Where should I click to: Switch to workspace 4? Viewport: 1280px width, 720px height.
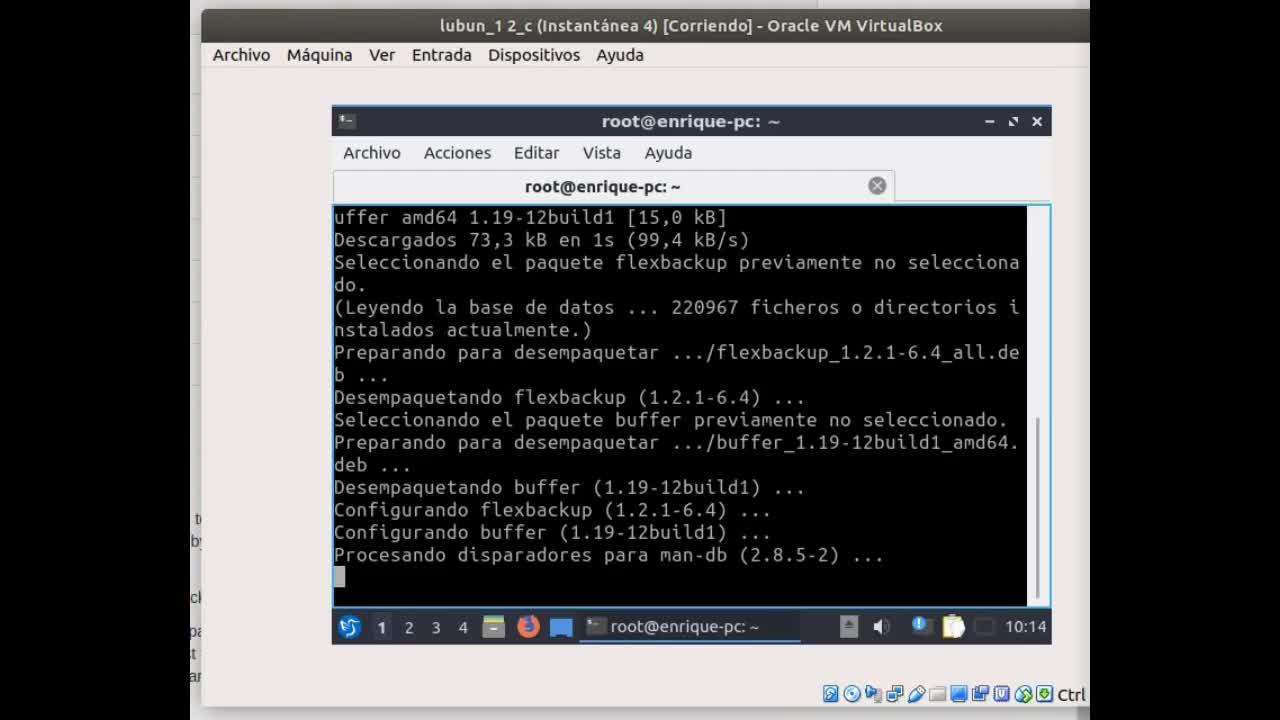(463, 627)
